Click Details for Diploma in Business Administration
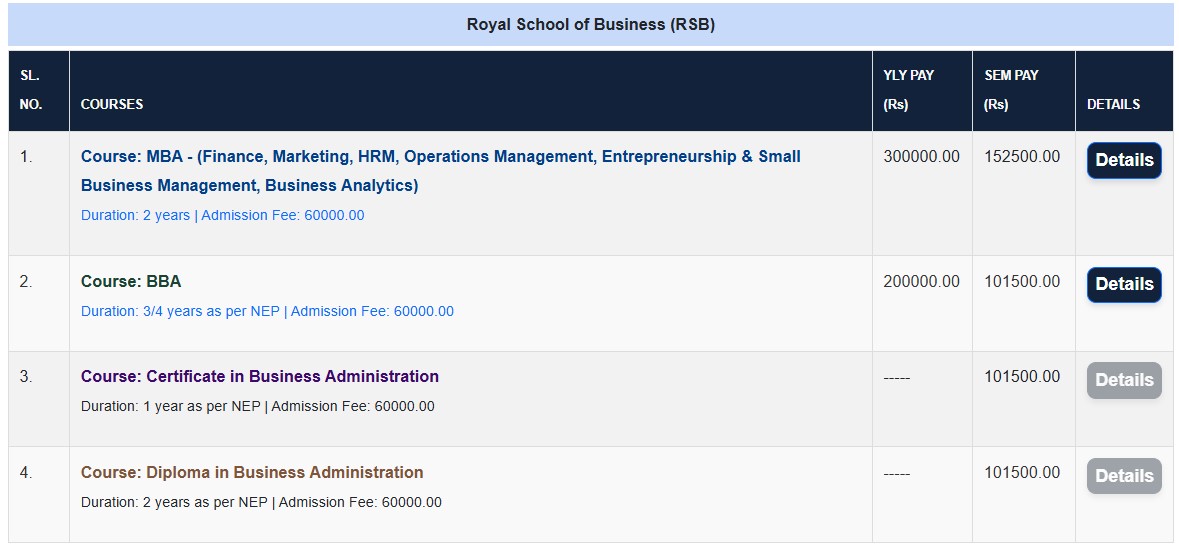 pos(1124,476)
